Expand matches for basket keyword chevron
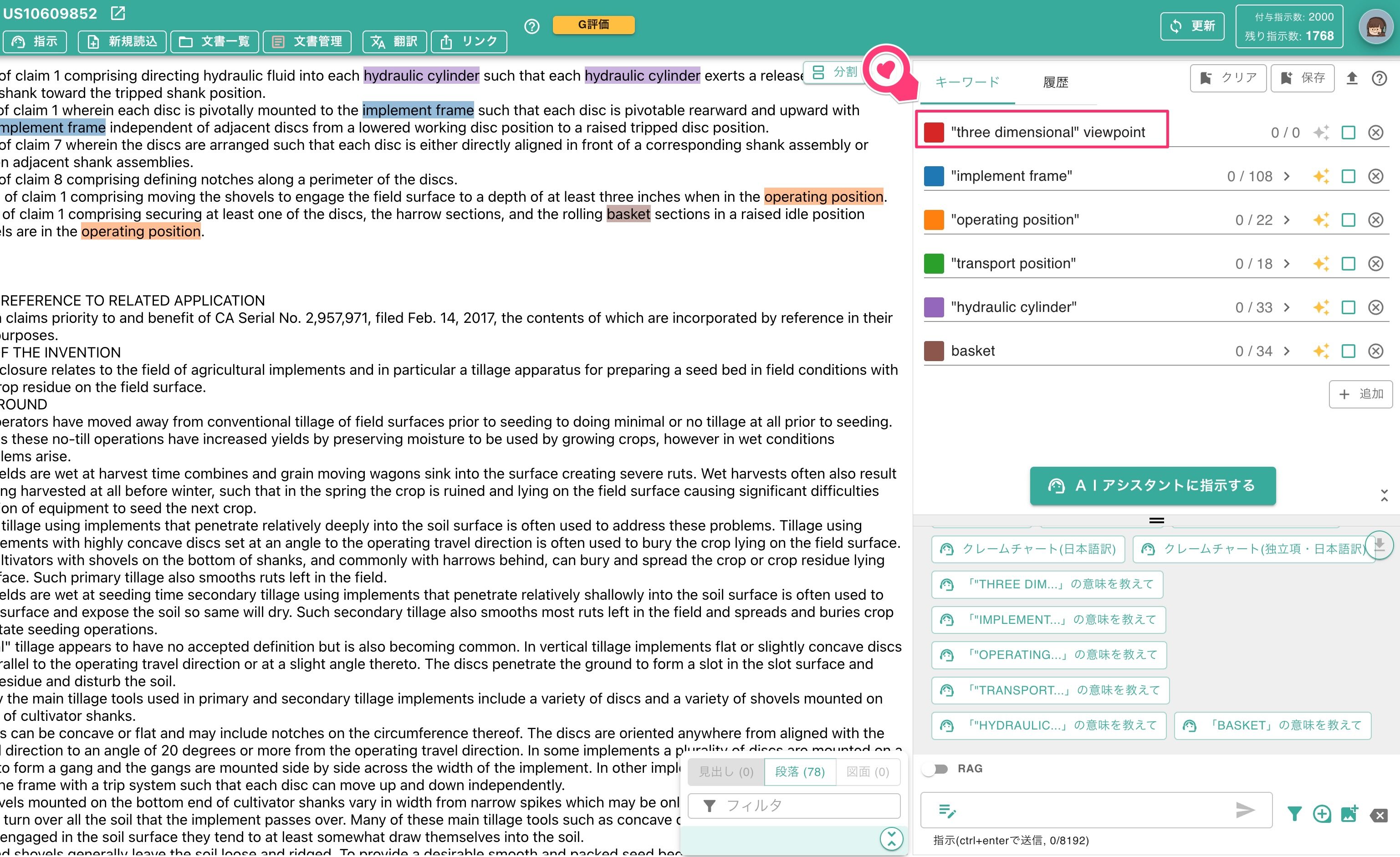1400x857 pixels. tap(1287, 352)
